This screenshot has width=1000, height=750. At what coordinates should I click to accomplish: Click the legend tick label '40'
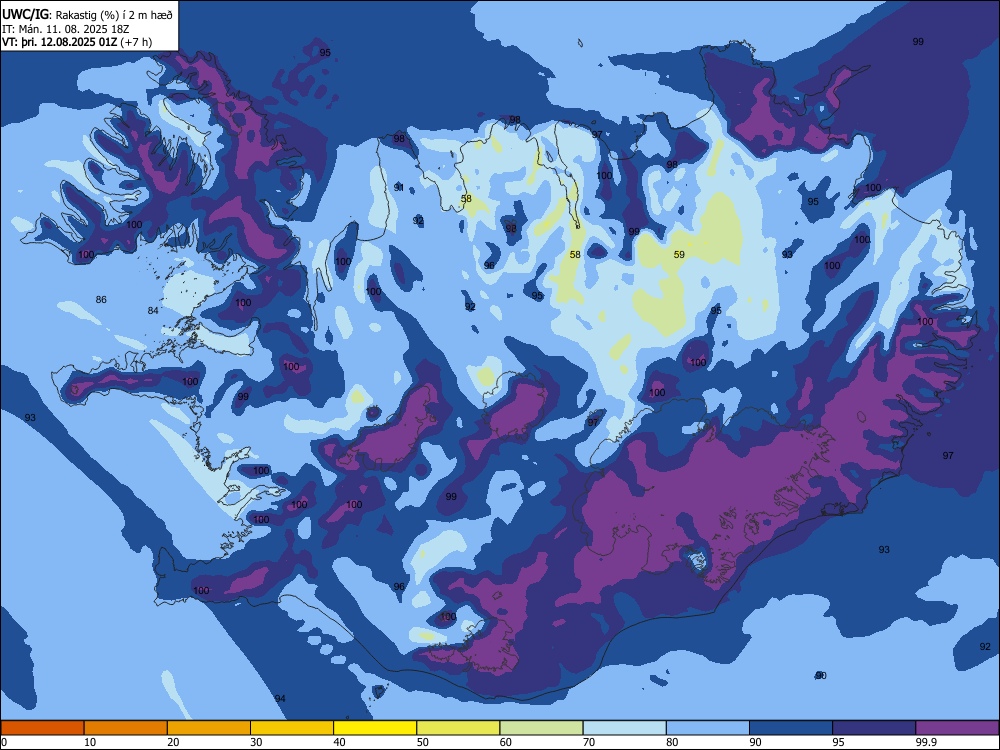[x=339, y=742]
